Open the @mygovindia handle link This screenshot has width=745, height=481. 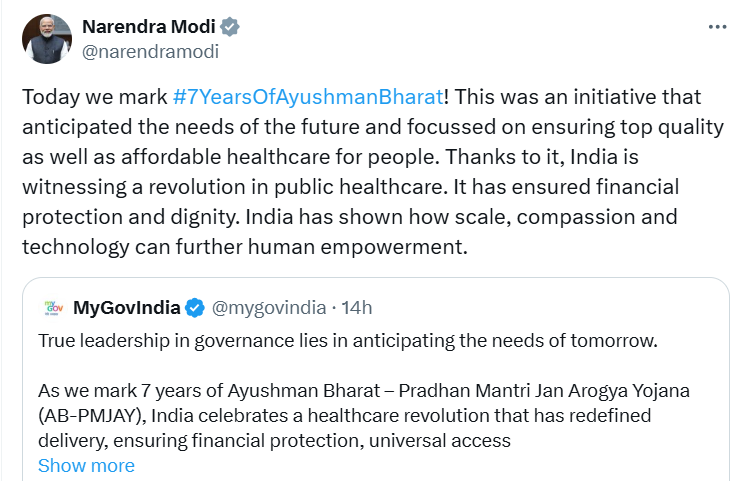click(266, 306)
